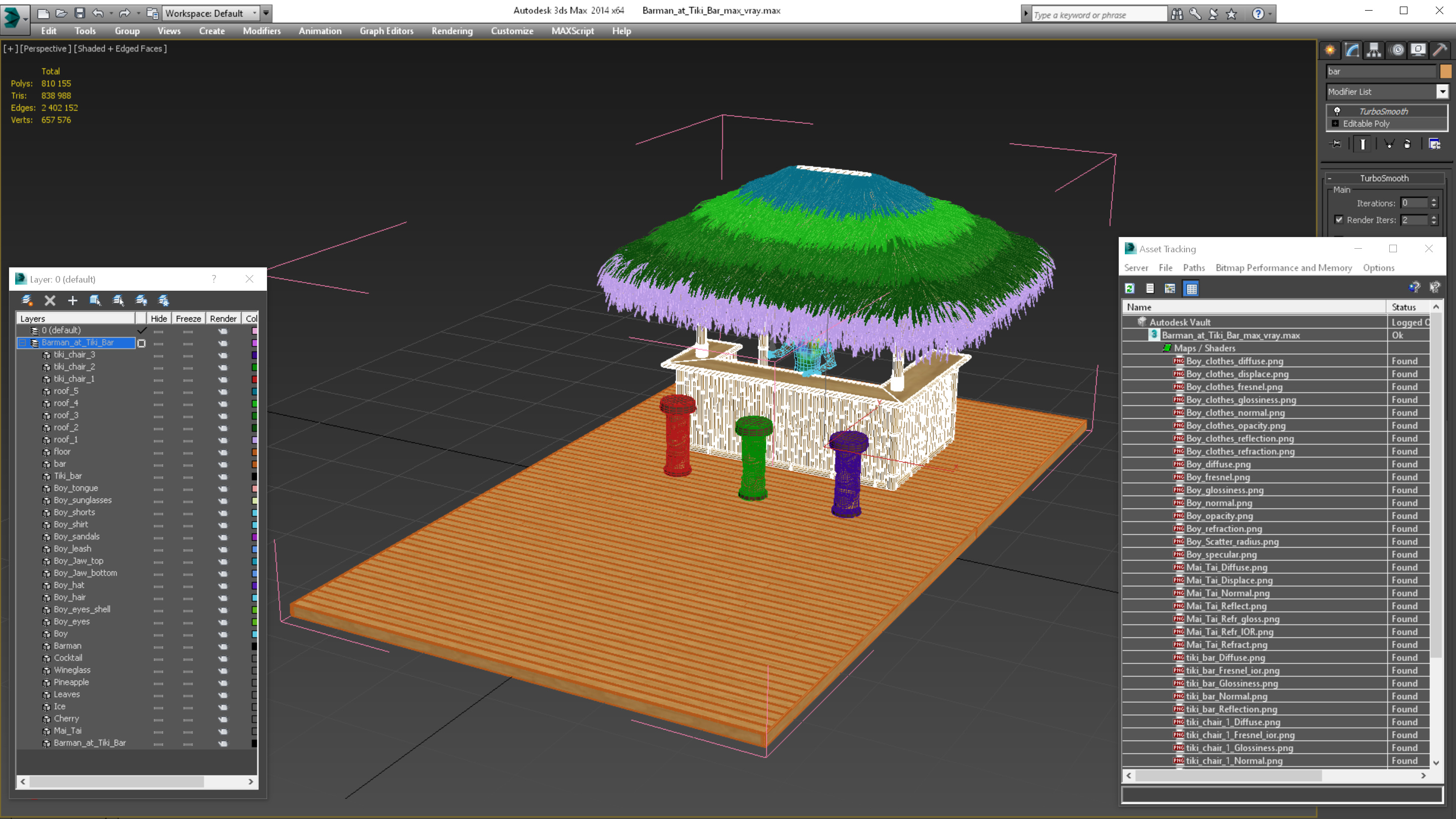Click the Pin Stack icon
1456x819 pixels.
click(x=1336, y=144)
